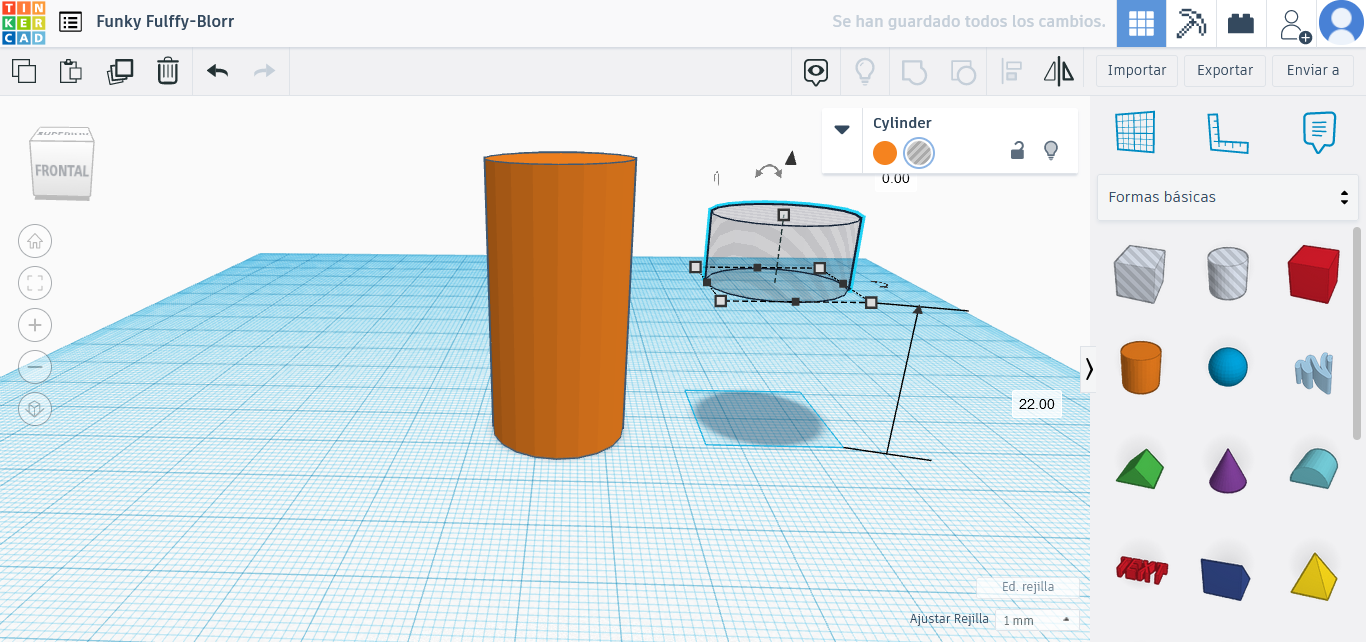Toggle the view-all notes eye icon
1366x642 pixels.
(817, 71)
